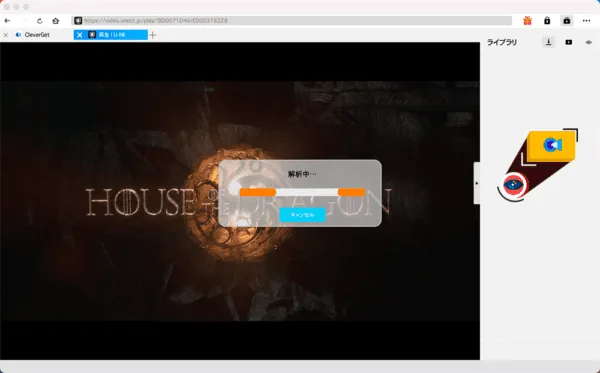600x373 pixels.
Task: Reload the current page
Action: (x=39, y=21)
